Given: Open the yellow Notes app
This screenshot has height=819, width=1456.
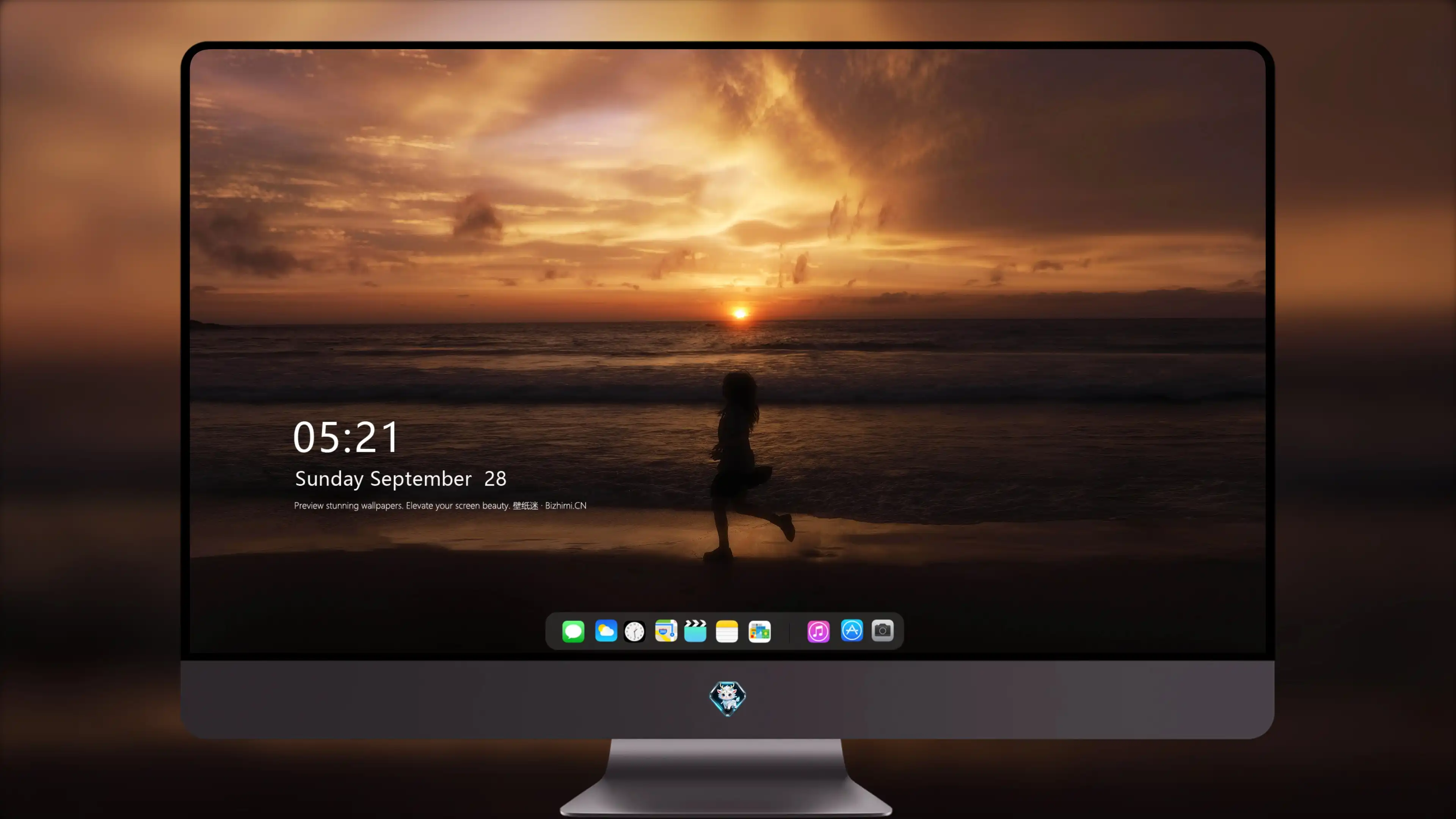Looking at the screenshot, I should point(727,631).
